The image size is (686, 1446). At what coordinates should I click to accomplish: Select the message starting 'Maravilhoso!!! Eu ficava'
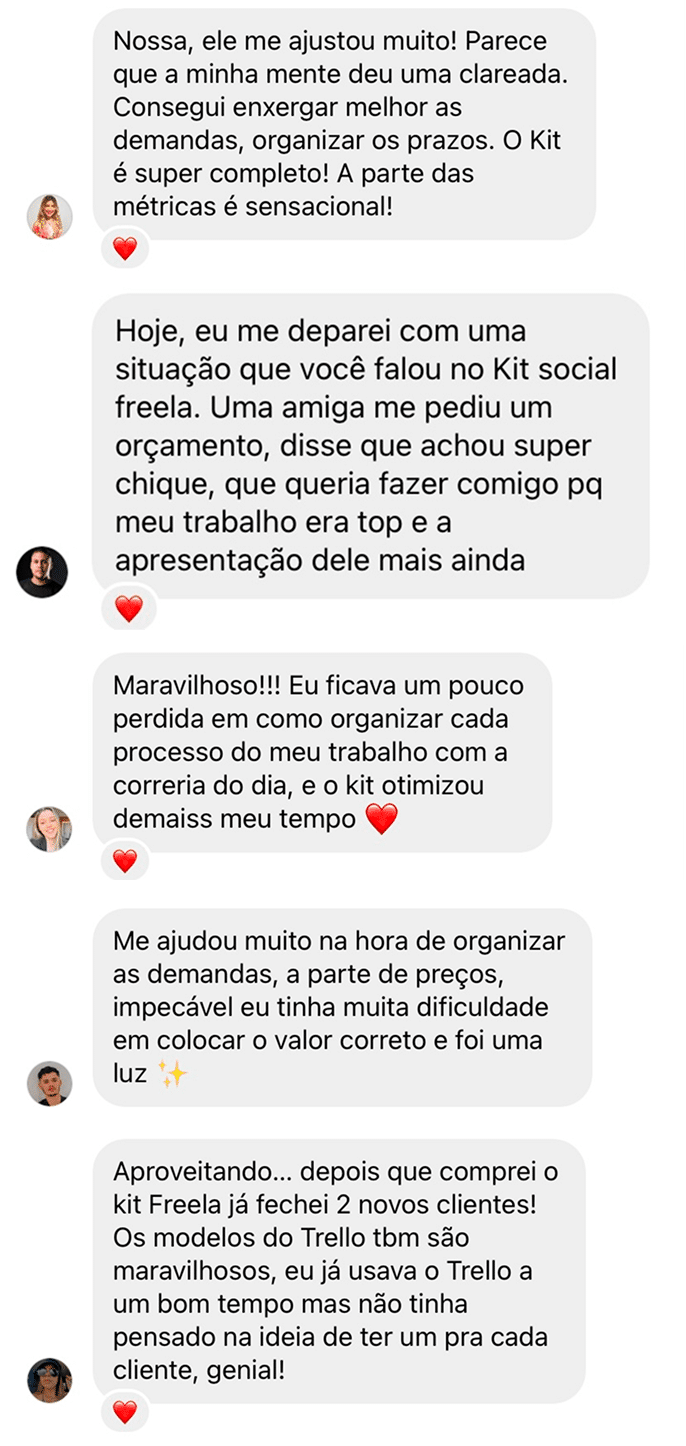[x=322, y=753]
